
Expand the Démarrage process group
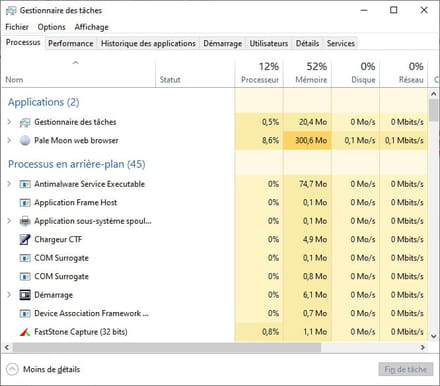[9, 295]
